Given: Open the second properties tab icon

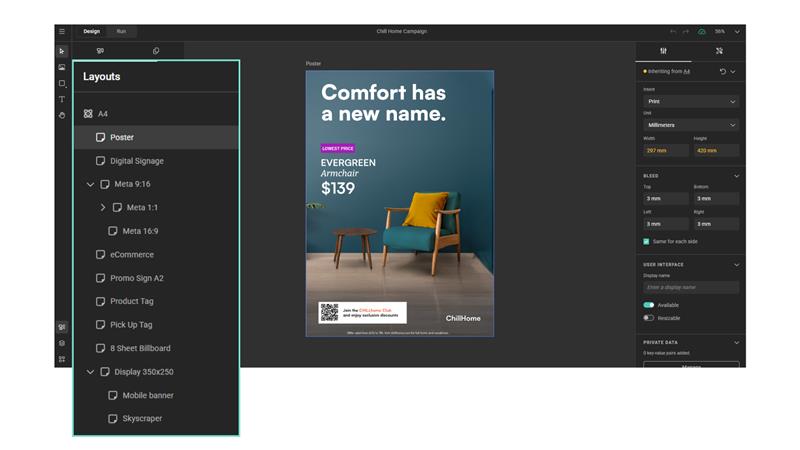Looking at the screenshot, I should 719,51.
